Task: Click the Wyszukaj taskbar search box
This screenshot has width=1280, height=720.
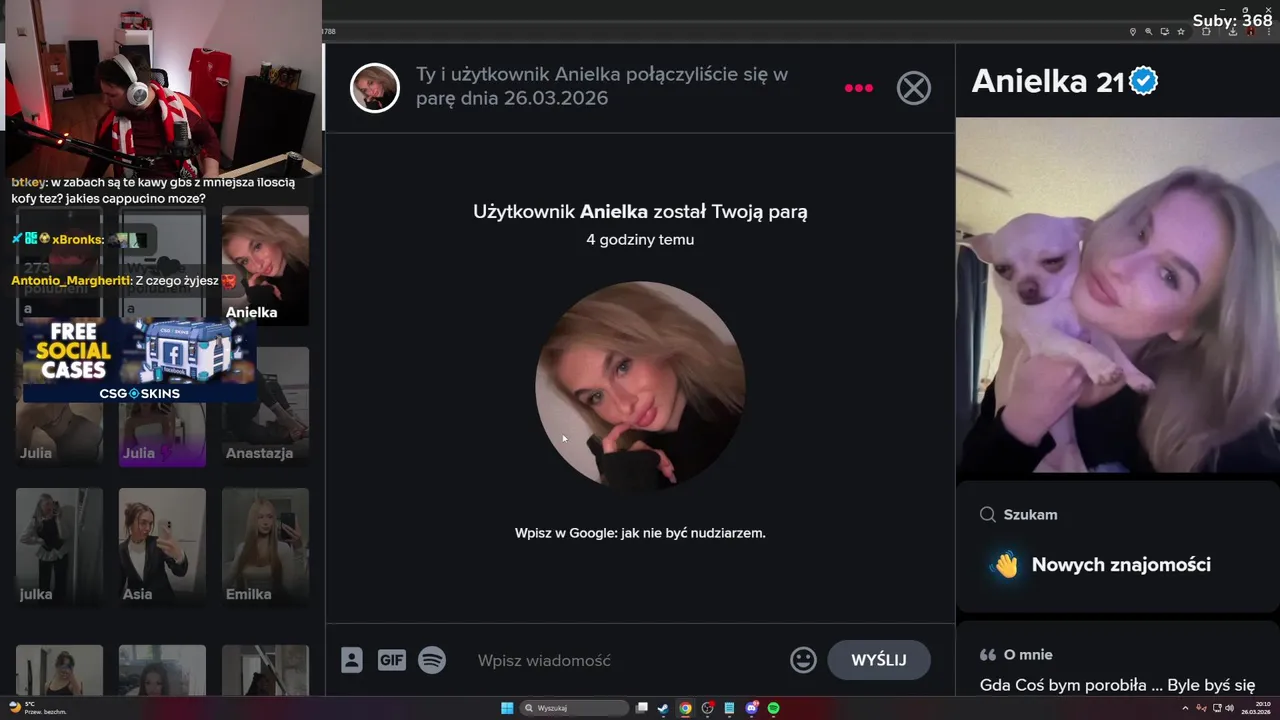Action: [x=574, y=708]
